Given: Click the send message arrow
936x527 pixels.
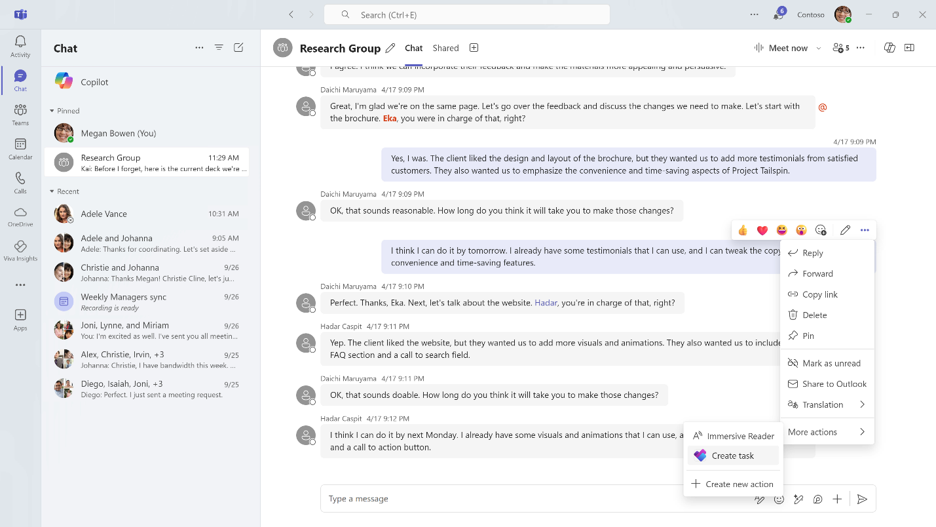Looking at the screenshot, I should pyautogui.click(x=862, y=499).
